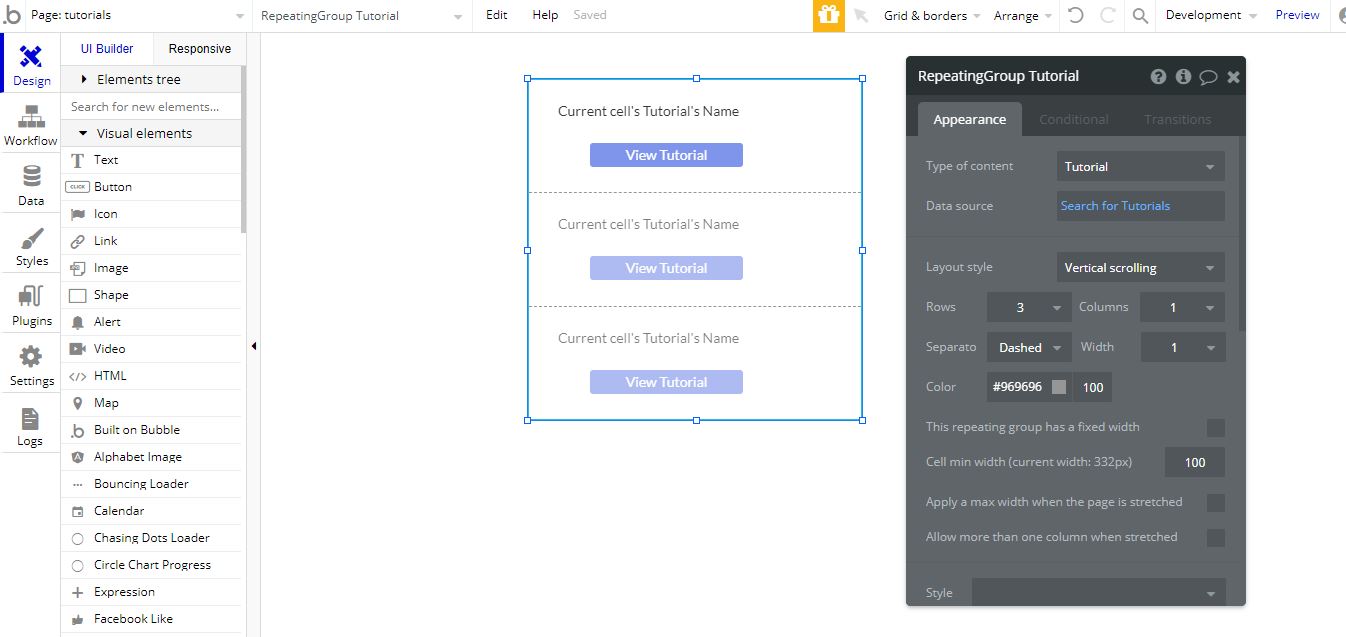The width and height of the screenshot is (1346, 637).
Task: Open the Page: tutorials dropdown
Action: pos(138,15)
